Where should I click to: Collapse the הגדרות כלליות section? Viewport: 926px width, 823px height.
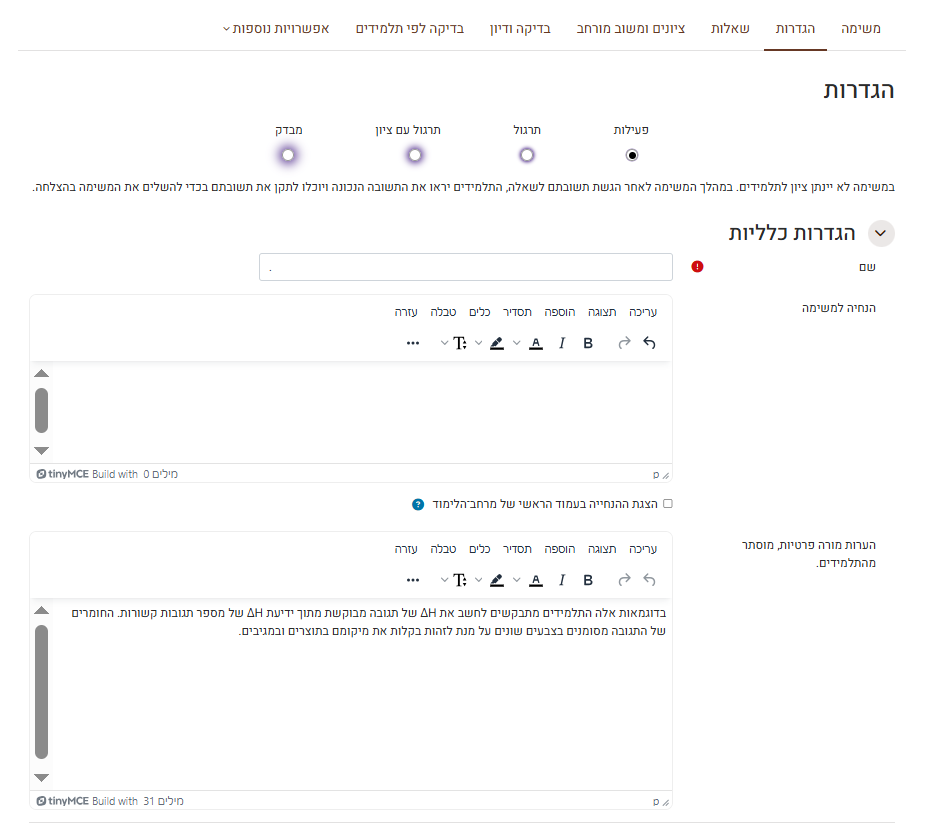pos(880,233)
